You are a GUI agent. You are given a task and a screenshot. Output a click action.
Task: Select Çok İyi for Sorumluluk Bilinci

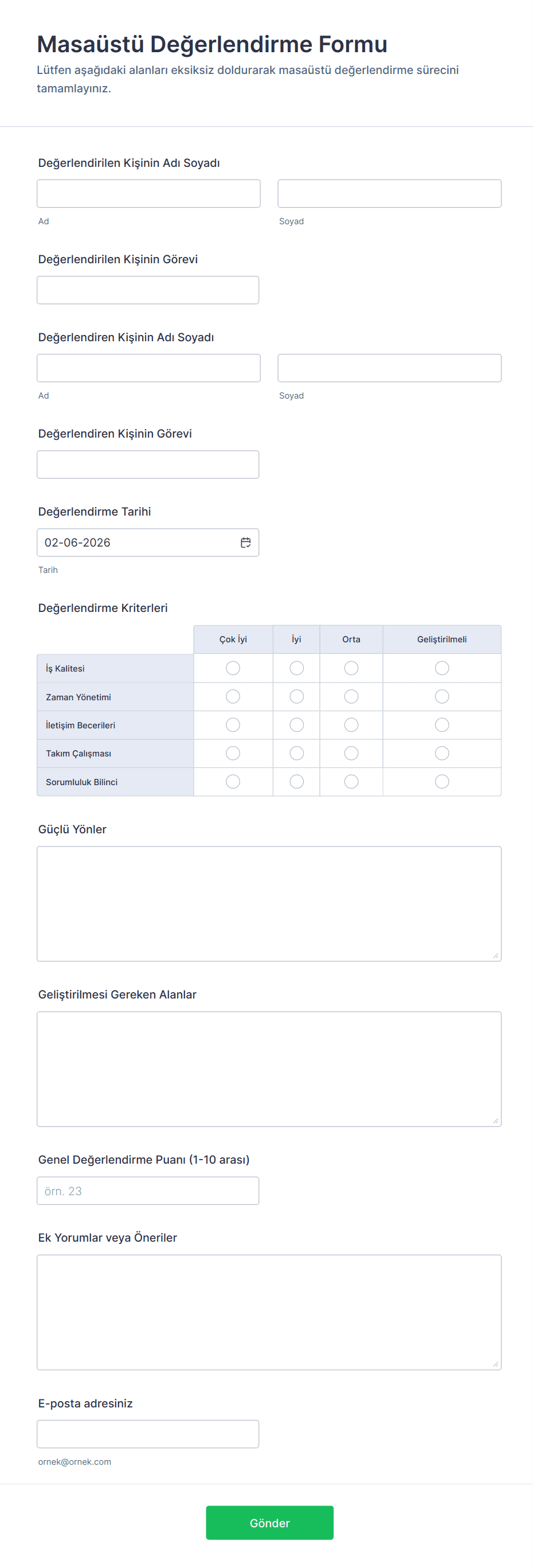point(233,782)
